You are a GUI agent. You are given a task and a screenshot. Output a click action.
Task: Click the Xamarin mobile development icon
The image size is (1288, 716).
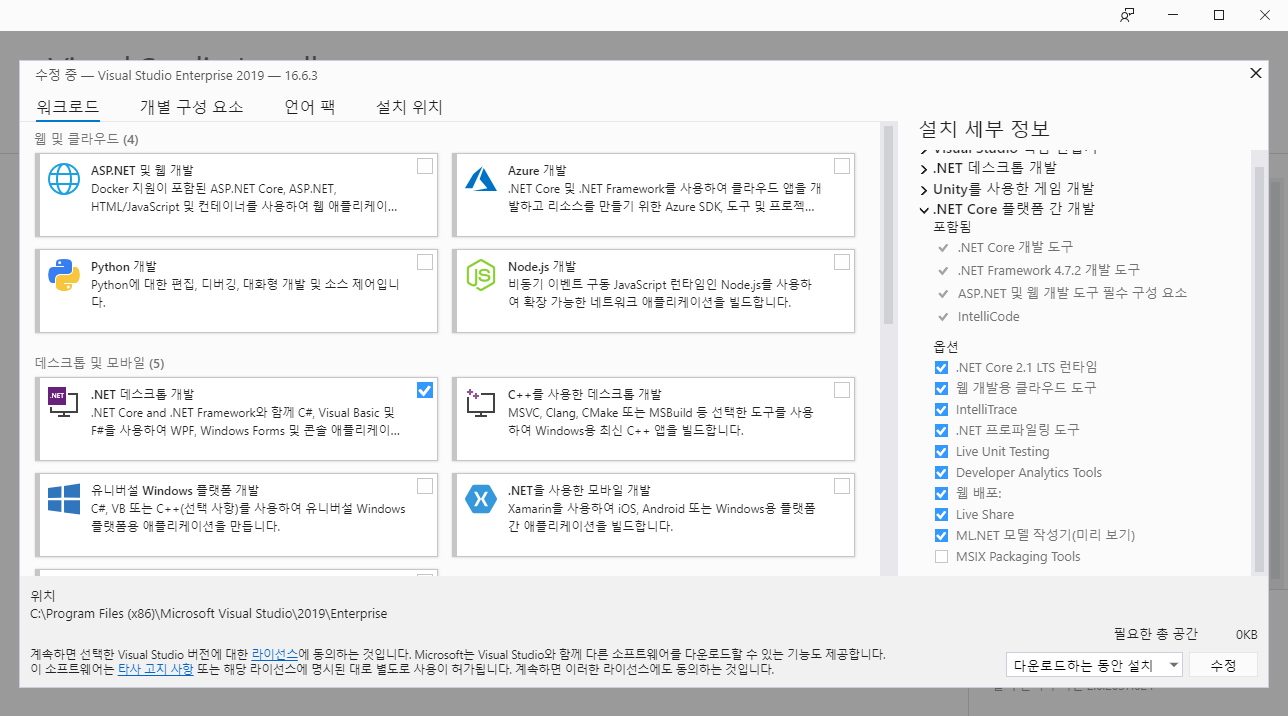[x=481, y=498]
